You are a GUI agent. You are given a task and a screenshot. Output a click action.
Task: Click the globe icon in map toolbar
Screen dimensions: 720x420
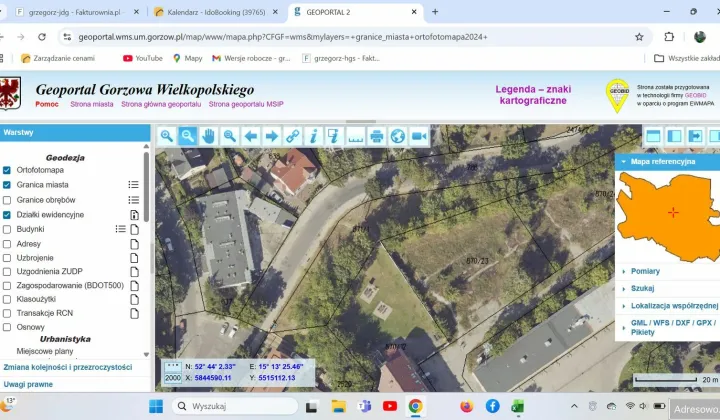[398, 136]
